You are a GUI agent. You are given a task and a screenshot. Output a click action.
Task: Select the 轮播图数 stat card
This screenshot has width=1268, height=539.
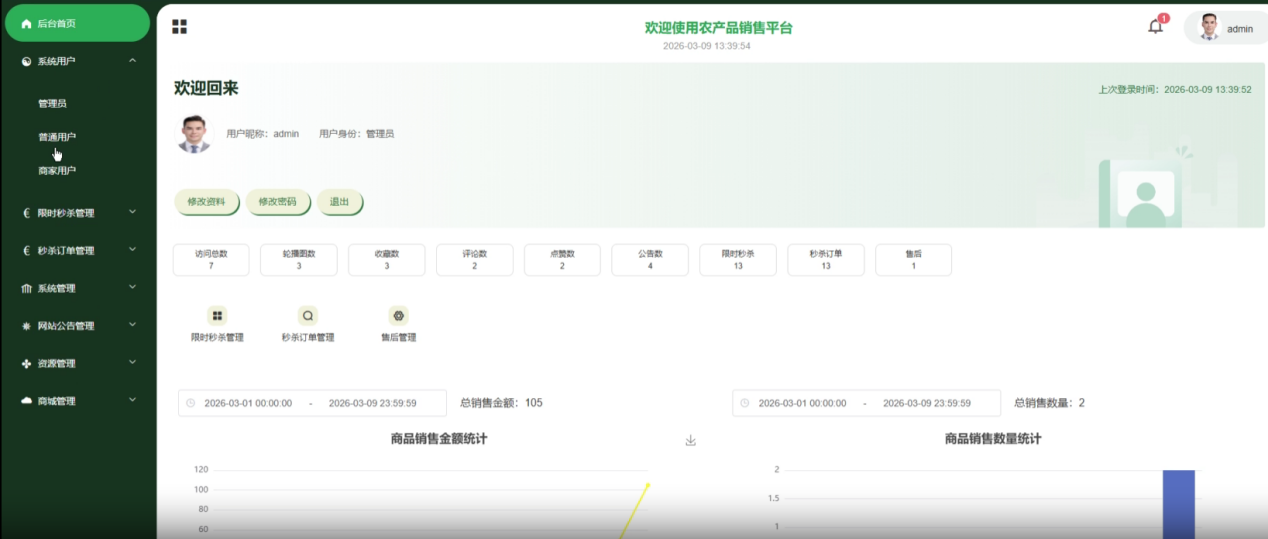coord(299,260)
